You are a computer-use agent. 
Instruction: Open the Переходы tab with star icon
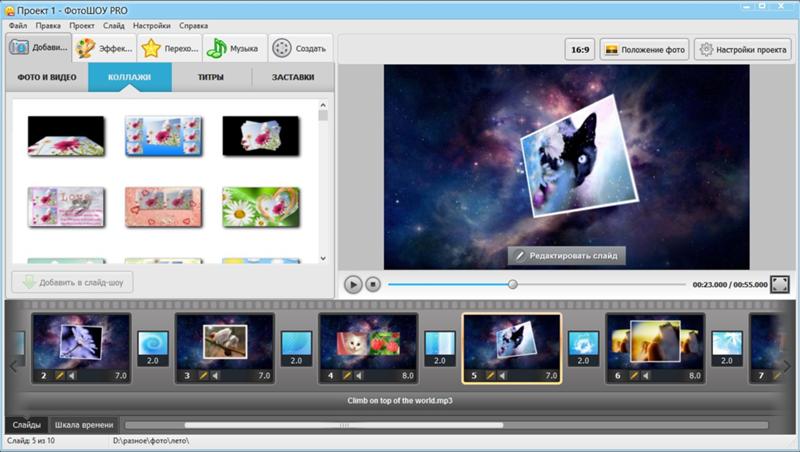[170, 48]
